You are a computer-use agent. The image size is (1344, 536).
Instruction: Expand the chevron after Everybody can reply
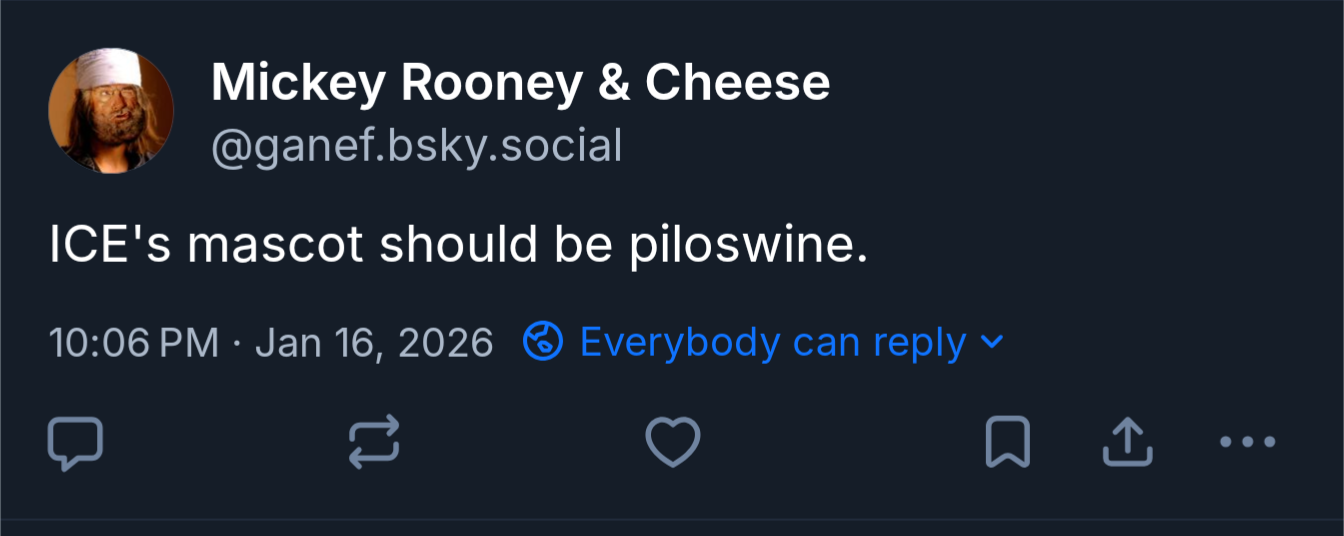[x=991, y=342]
